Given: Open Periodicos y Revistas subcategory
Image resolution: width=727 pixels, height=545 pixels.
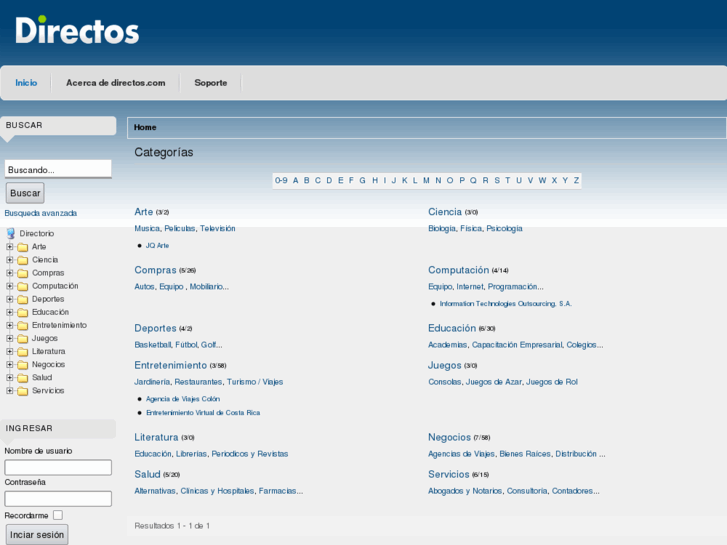Looking at the screenshot, I should [x=250, y=454].
